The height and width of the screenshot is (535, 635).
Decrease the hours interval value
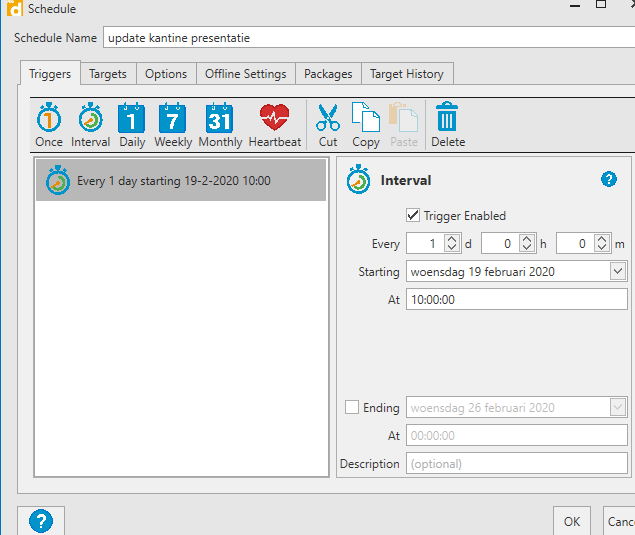[x=526, y=247]
